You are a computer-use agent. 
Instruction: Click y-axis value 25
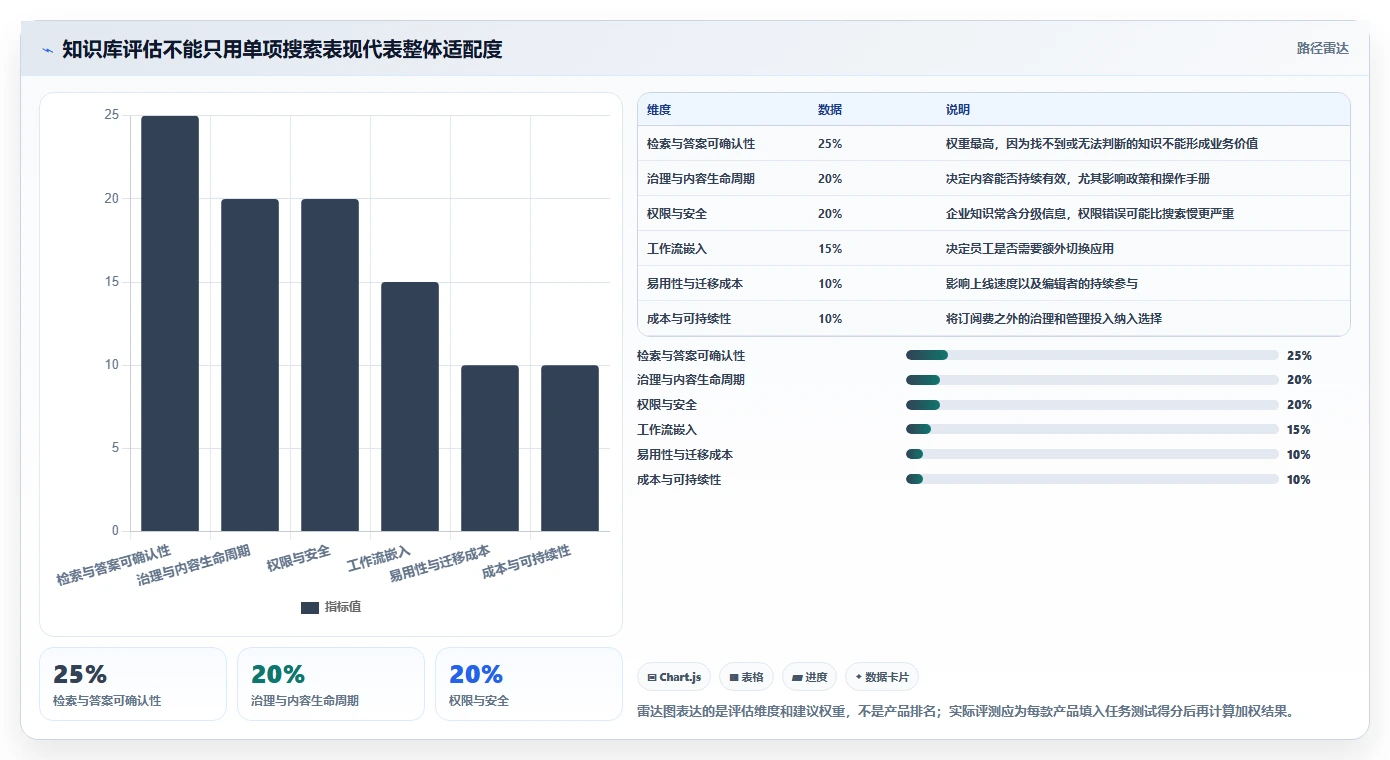pos(111,116)
